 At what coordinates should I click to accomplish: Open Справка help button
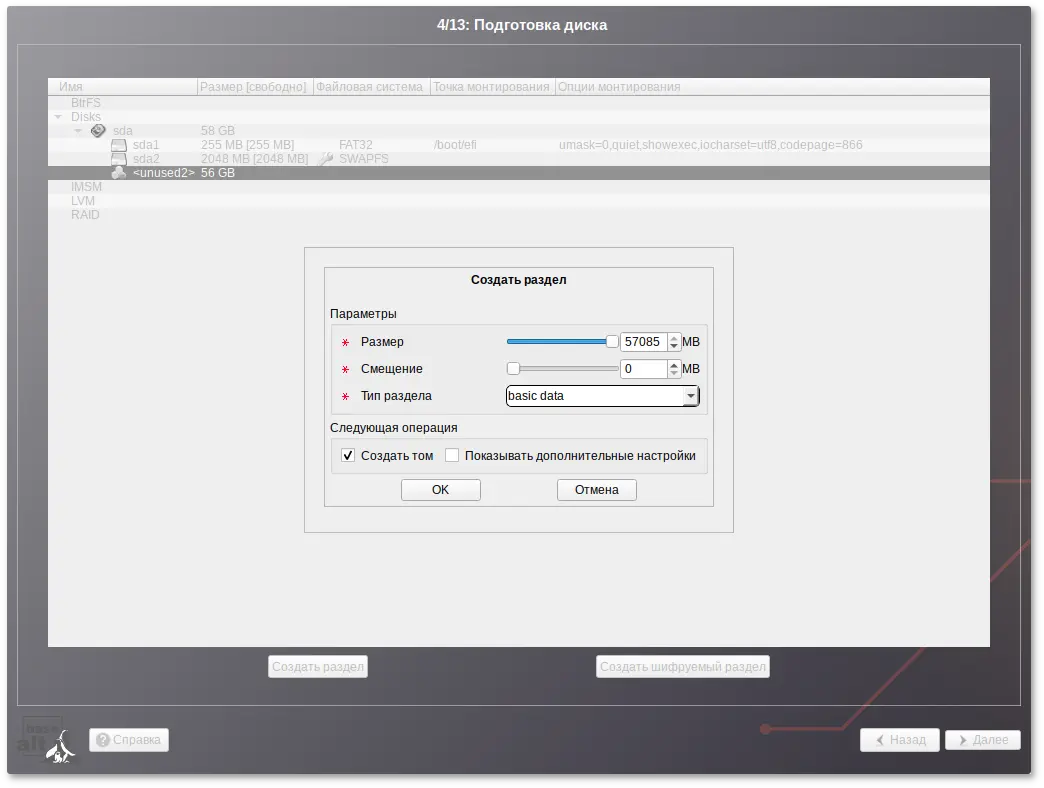coord(129,739)
